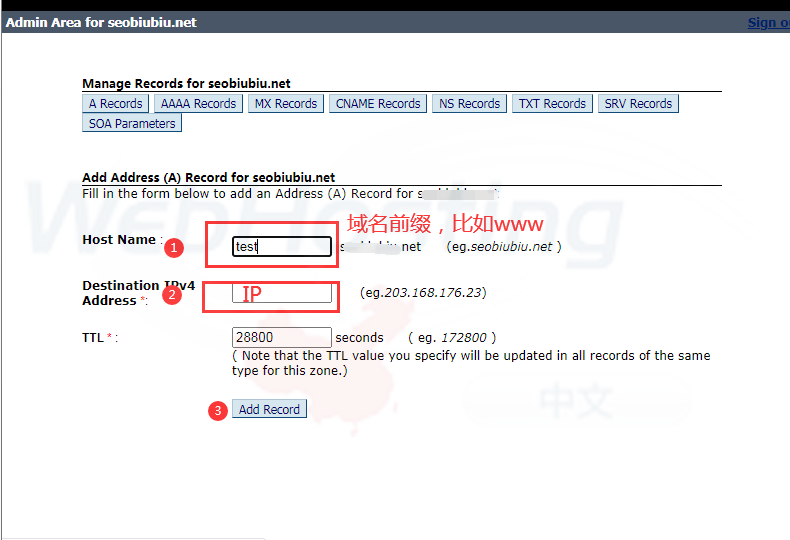
Task: Select the NS Records button
Action: pyautogui.click(x=469, y=104)
